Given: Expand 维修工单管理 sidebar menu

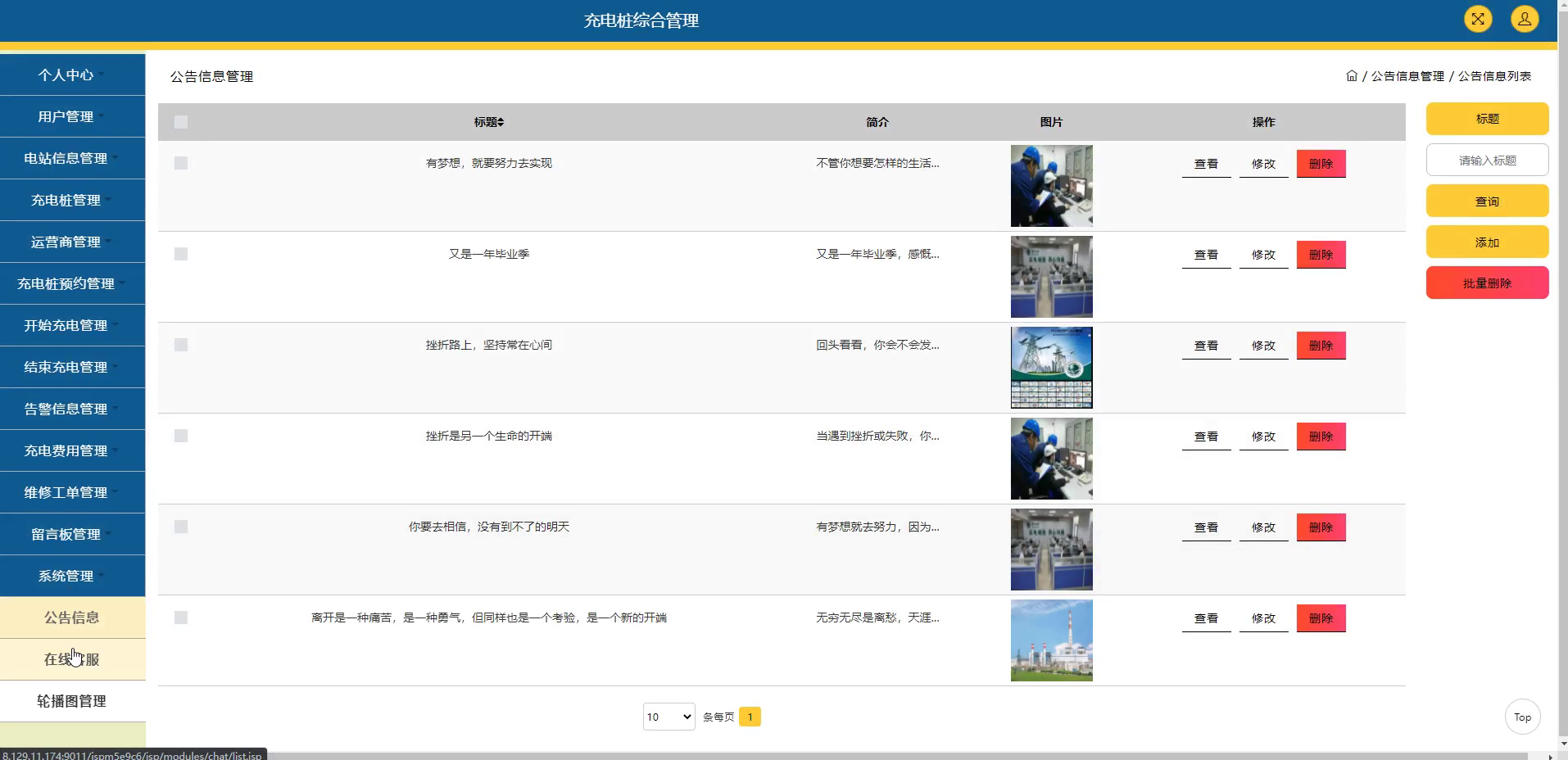Looking at the screenshot, I should pyautogui.click(x=72, y=492).
